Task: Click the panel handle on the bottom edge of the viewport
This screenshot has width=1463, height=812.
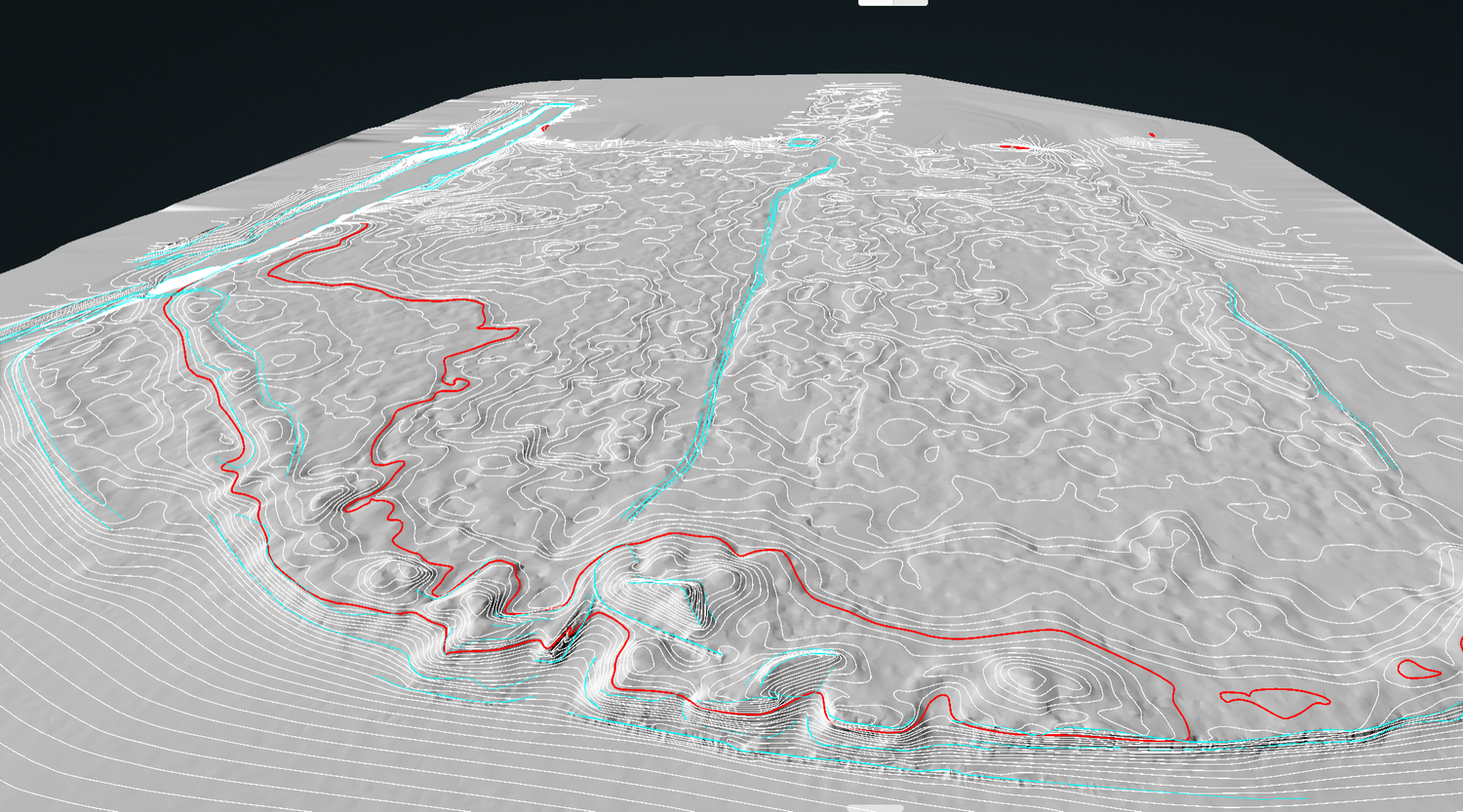Action: tap(875, 808)
